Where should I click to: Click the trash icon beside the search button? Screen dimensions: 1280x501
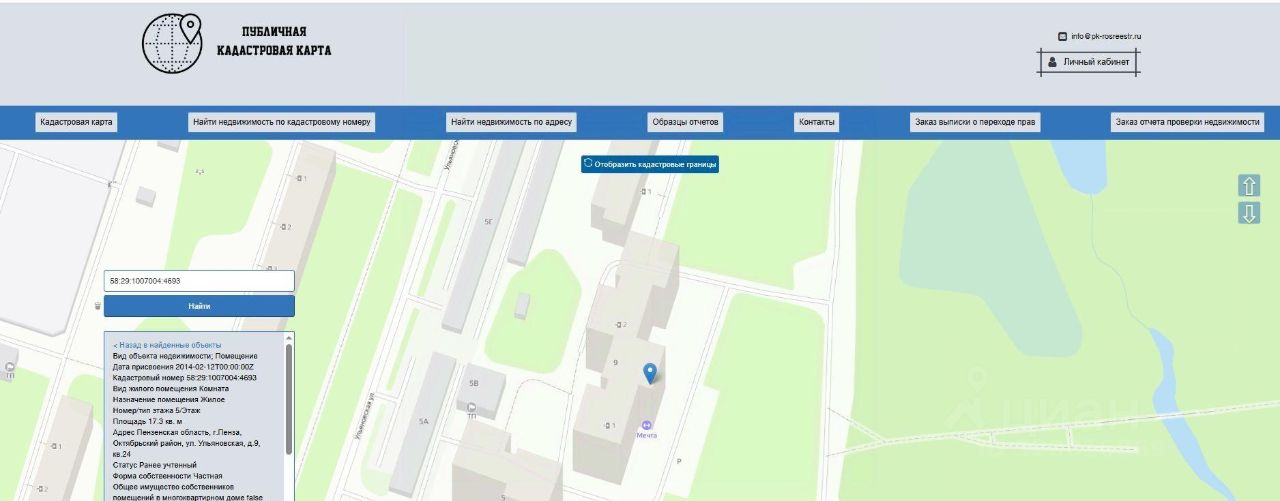[x=97, y=306]
